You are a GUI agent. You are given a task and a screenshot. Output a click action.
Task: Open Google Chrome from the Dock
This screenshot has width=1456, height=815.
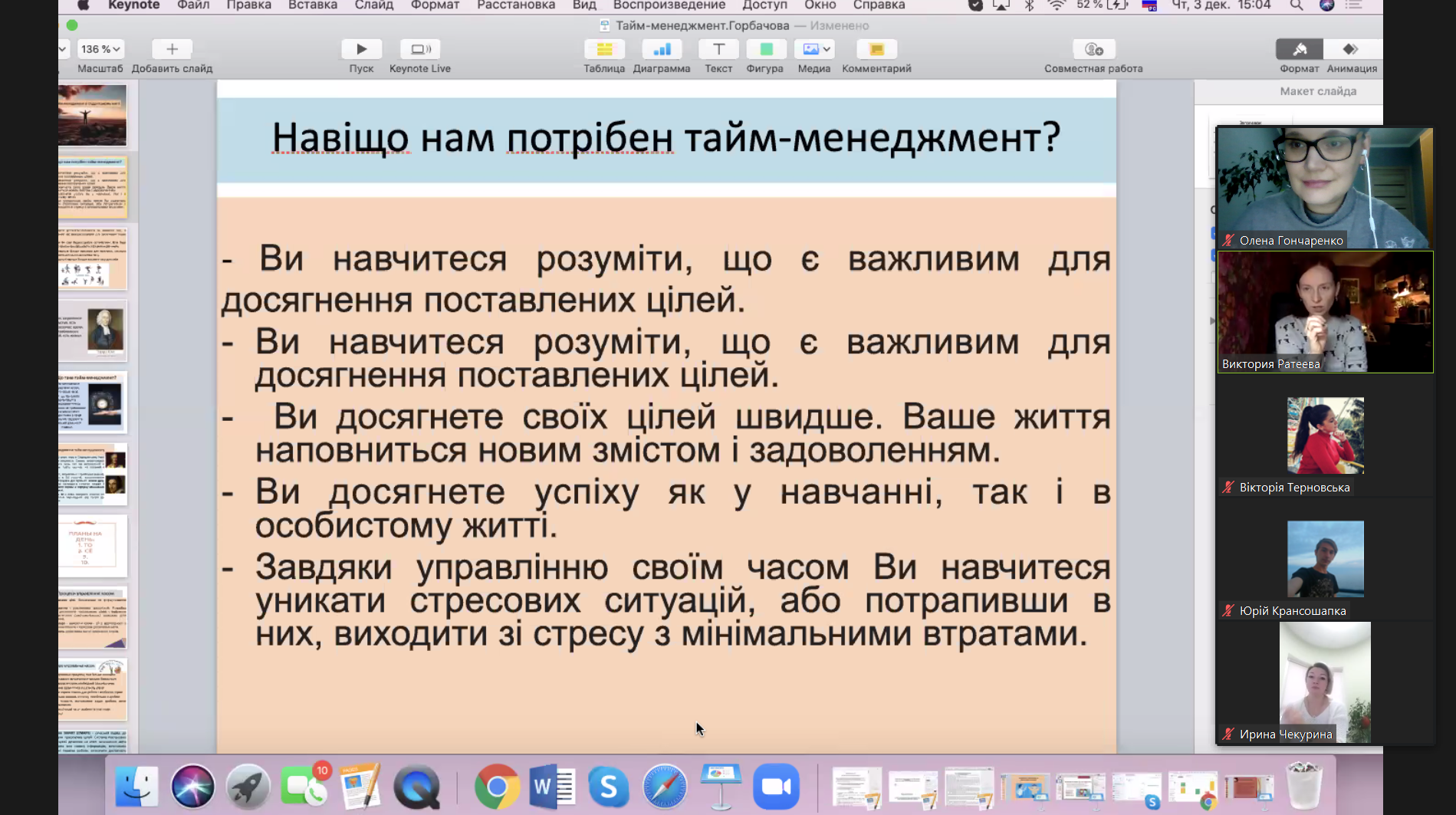497,787
